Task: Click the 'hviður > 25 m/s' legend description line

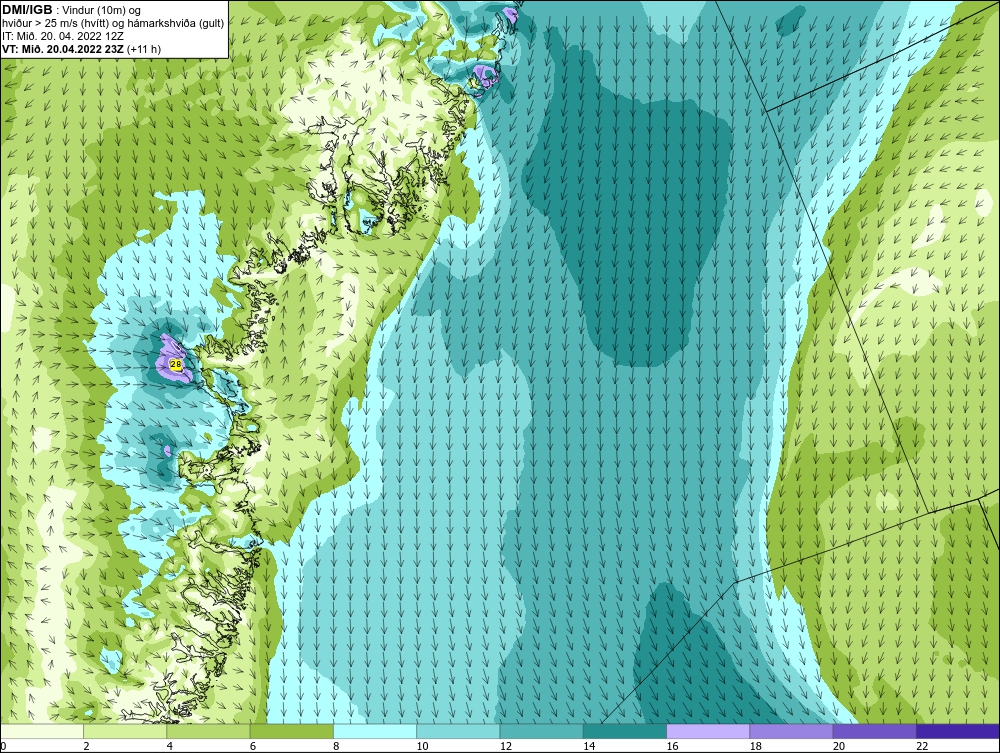Action: coord(113,23)
